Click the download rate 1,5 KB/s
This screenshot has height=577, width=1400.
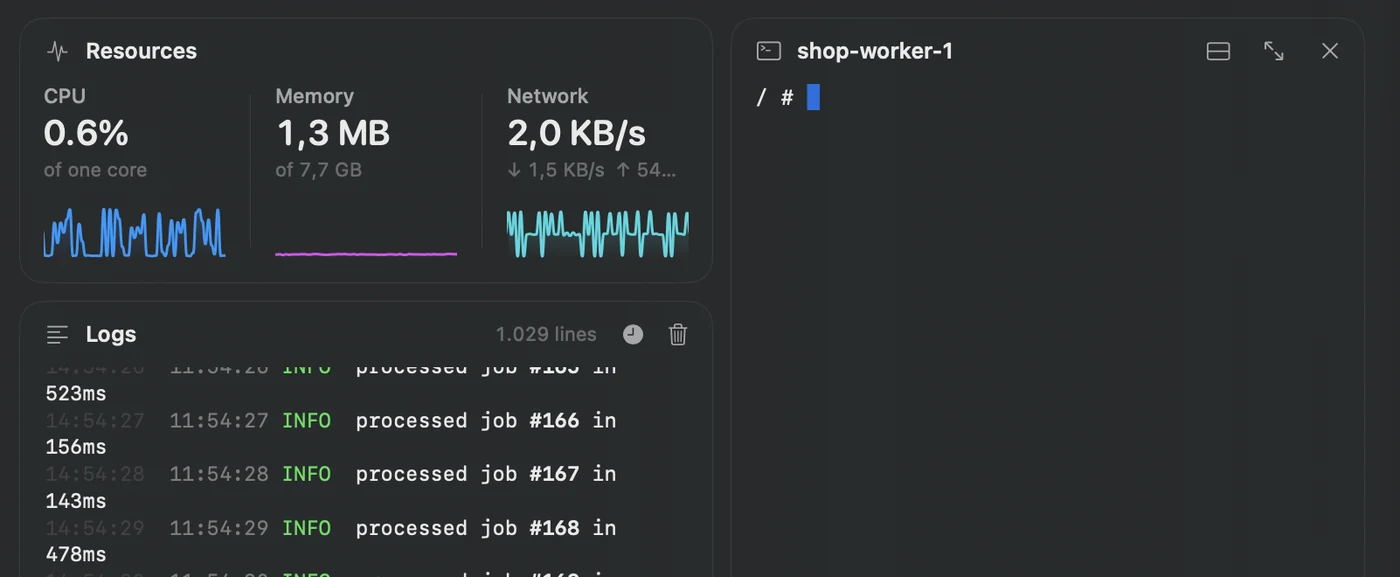[556, 170]
